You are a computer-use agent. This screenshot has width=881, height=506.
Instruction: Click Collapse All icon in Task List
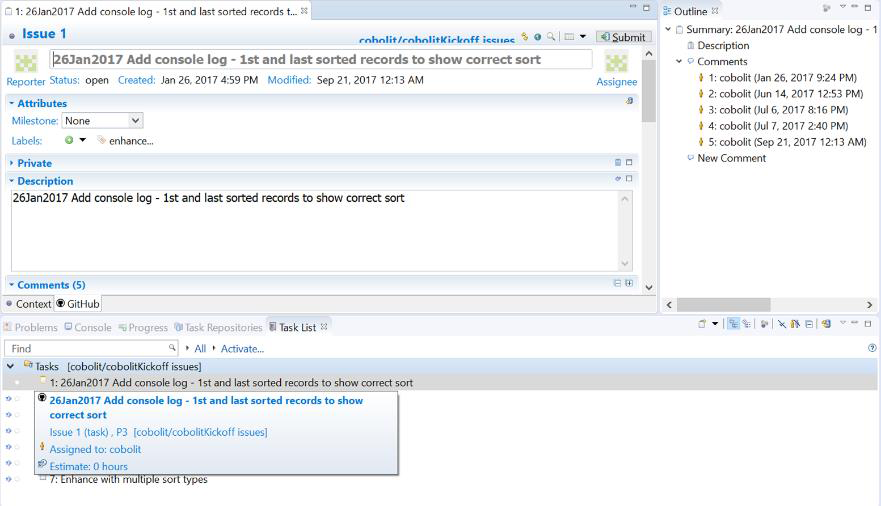pos(809,324)
